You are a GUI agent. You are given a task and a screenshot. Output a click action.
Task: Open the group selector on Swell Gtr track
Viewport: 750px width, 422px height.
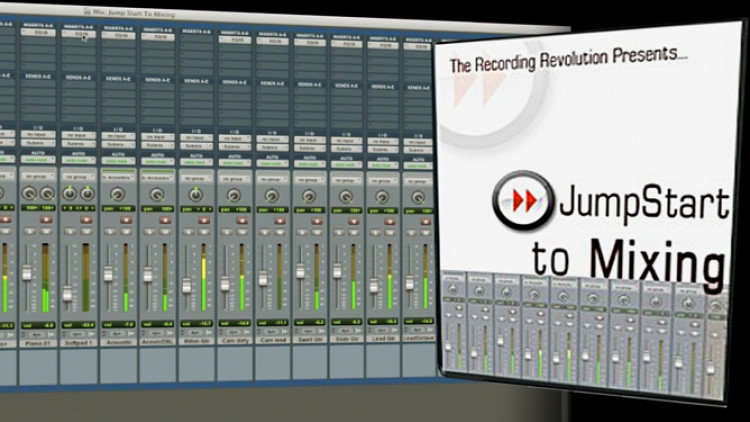tap(309, 180)
